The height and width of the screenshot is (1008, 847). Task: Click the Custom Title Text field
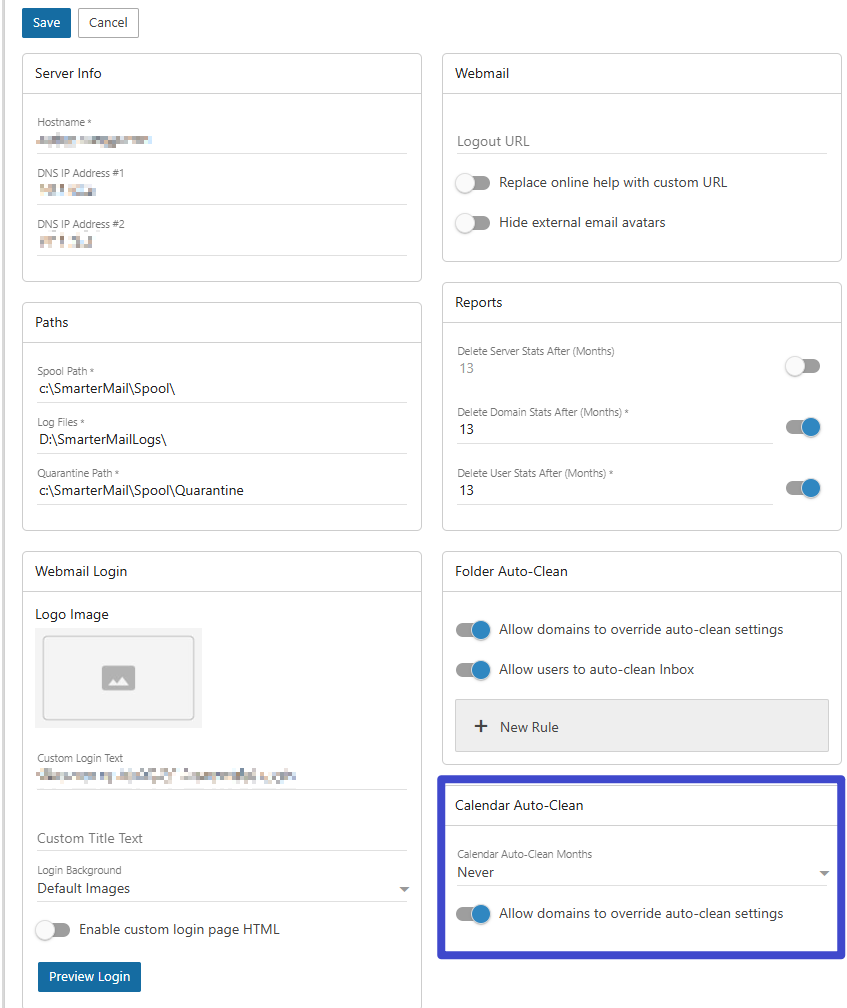[x=222, y=838]
